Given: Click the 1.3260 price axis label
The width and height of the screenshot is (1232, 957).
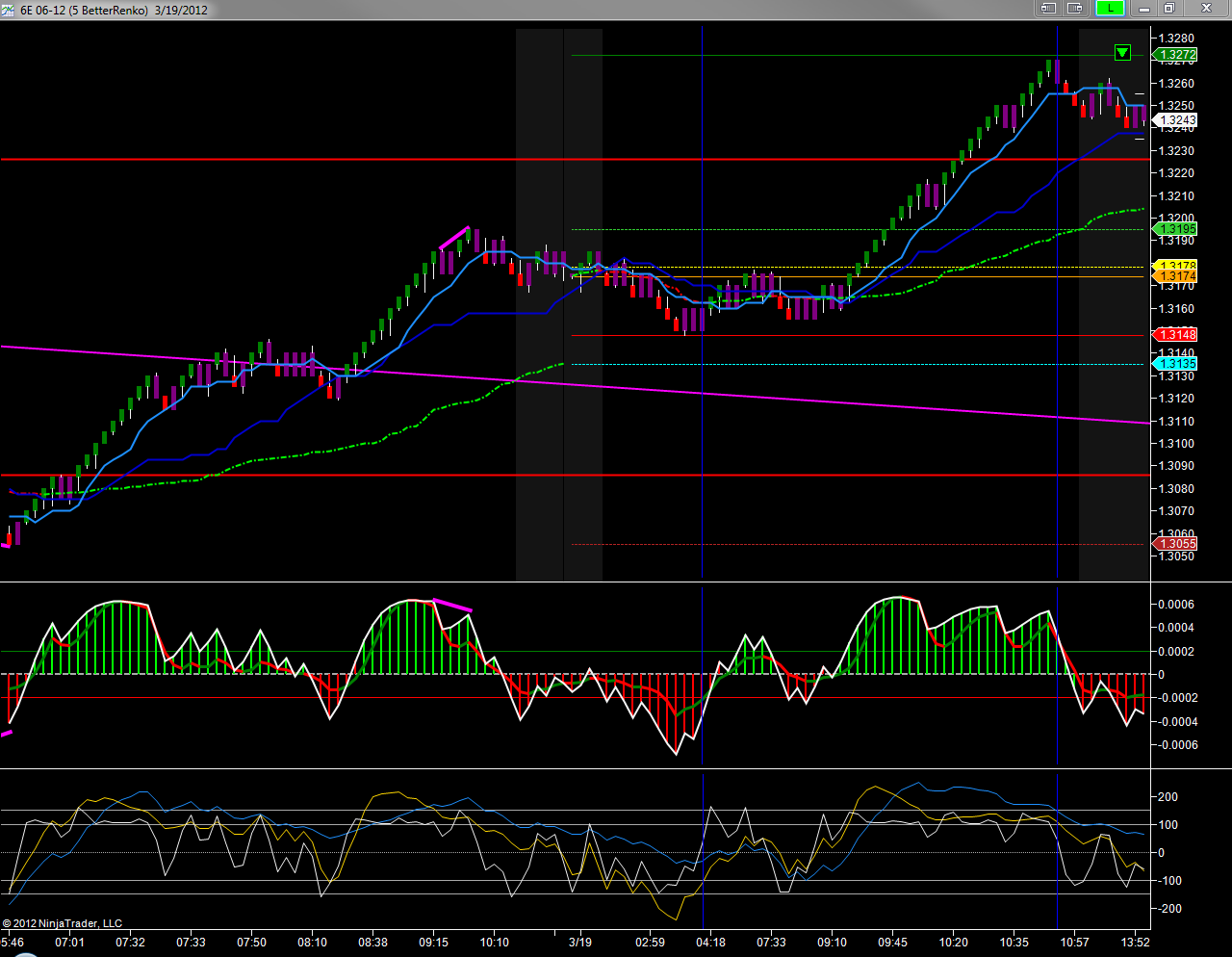Looking at the screenshot, I should [1177, 84].
